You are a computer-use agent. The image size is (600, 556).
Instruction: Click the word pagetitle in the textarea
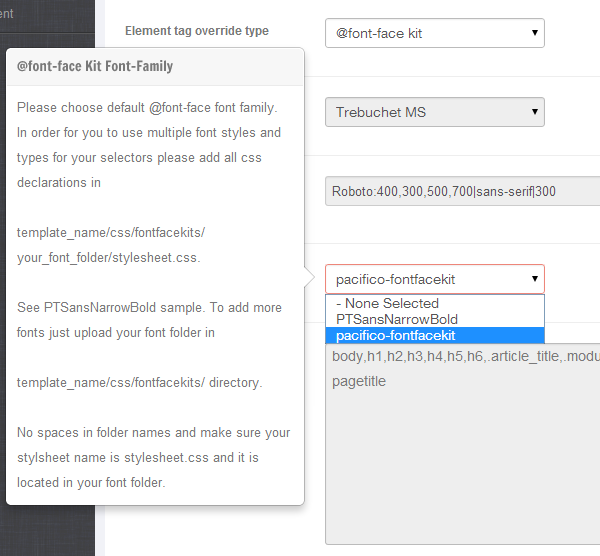359,382
